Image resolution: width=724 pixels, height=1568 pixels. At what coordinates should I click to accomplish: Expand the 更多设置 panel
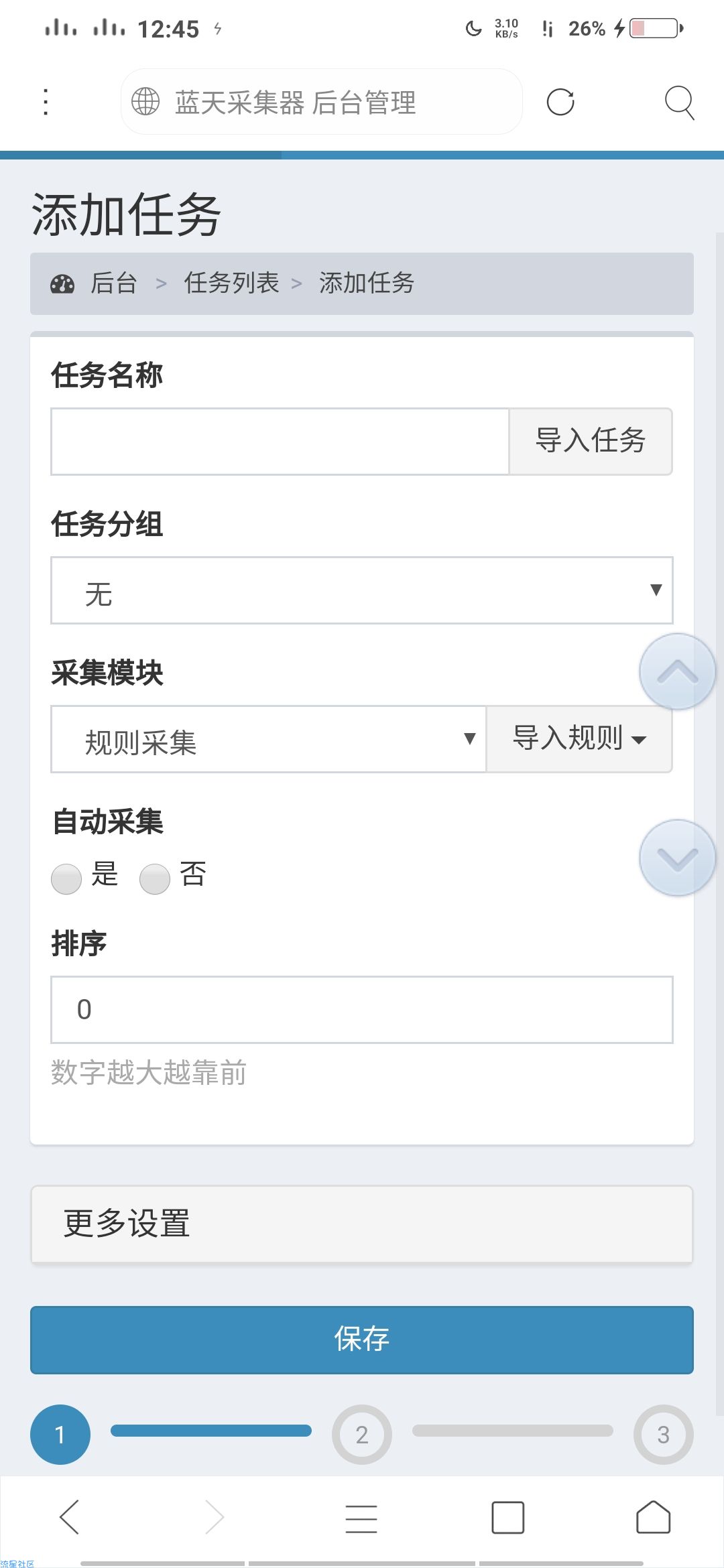[x=362, y=1224]
